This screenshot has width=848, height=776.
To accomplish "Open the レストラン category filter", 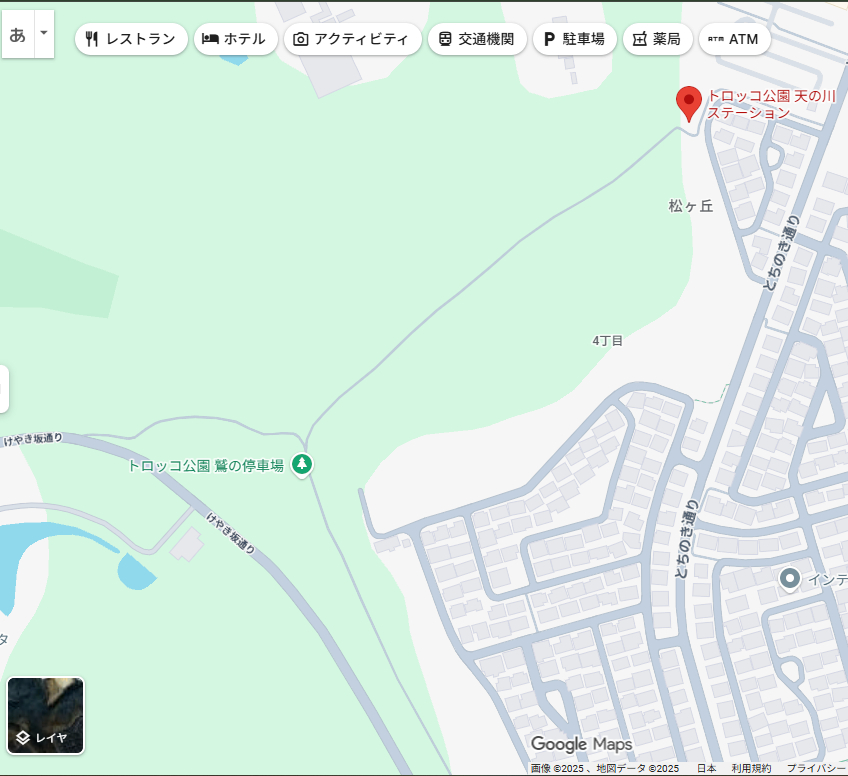I will pos(131,39).
